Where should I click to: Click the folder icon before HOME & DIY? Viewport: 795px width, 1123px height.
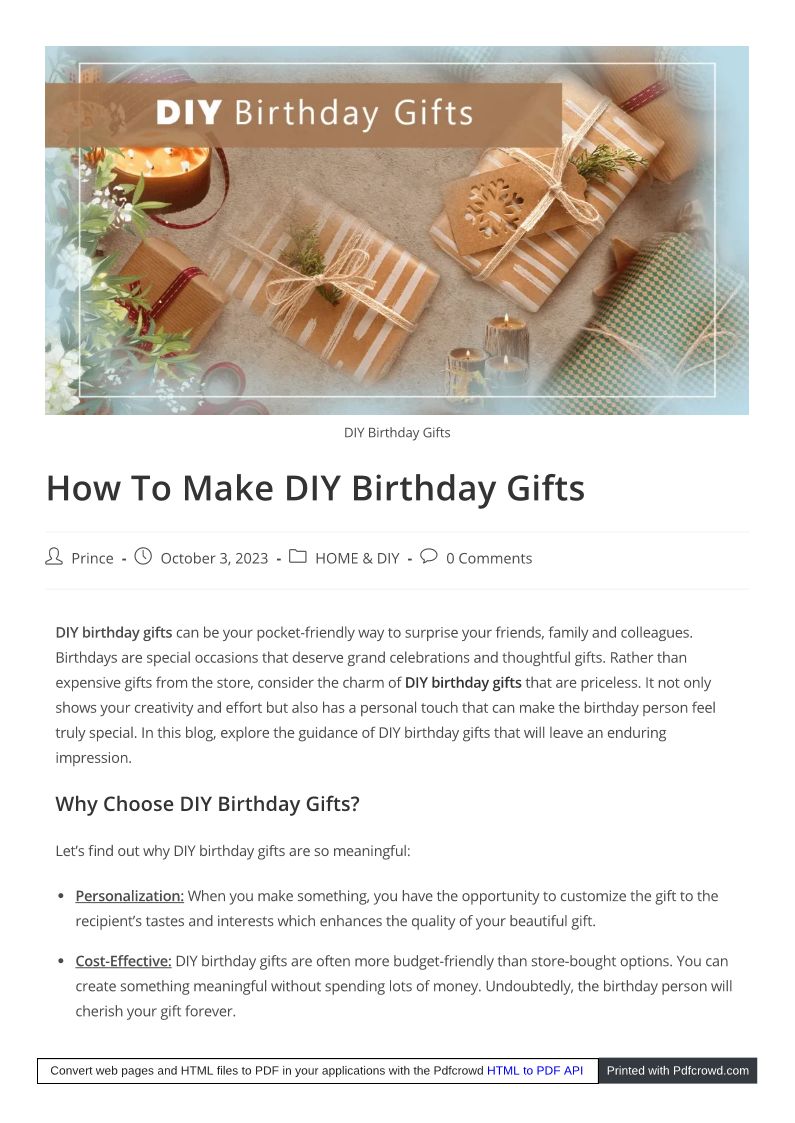pos(297,557)
